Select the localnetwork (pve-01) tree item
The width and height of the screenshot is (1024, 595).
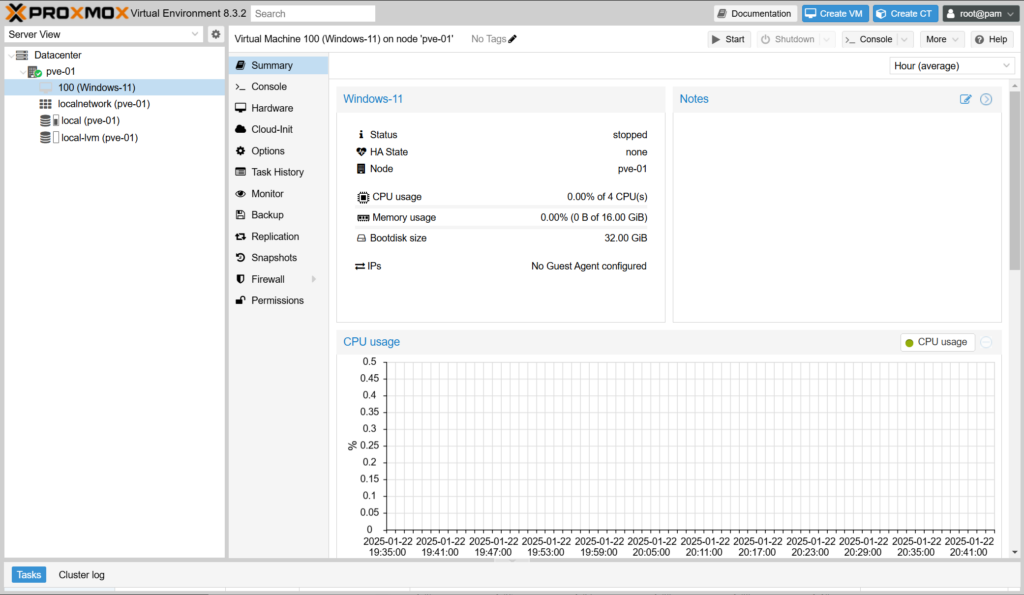[103, 104]
